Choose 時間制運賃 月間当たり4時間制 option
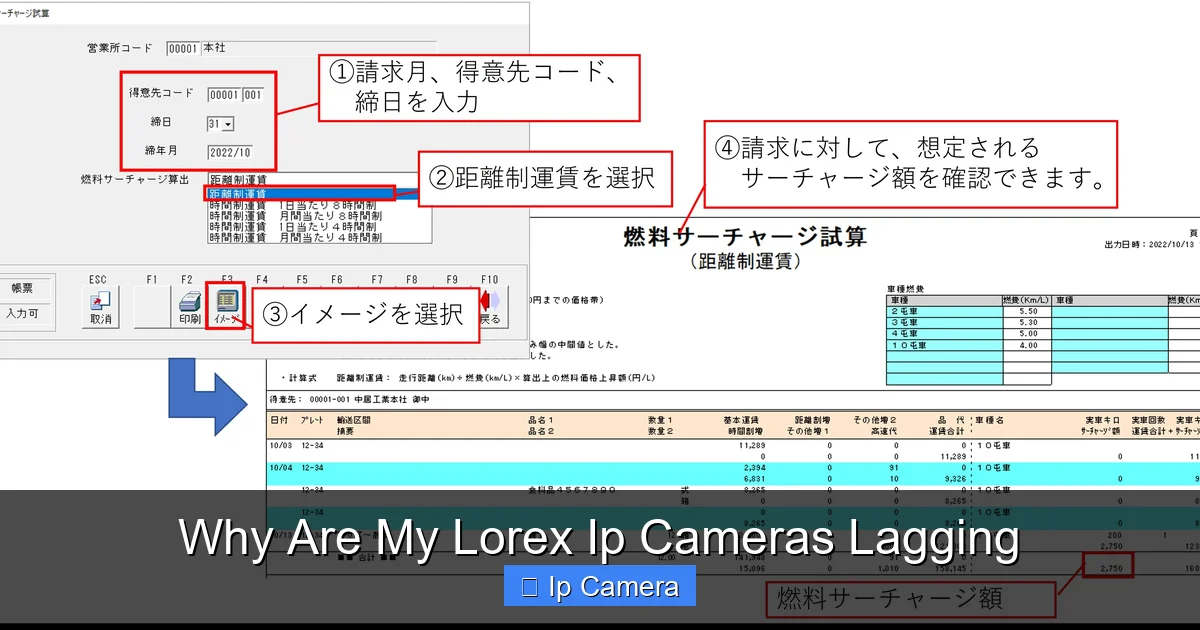The width and height of the screenshot is (1200, 630). click(x=295, y=238)
